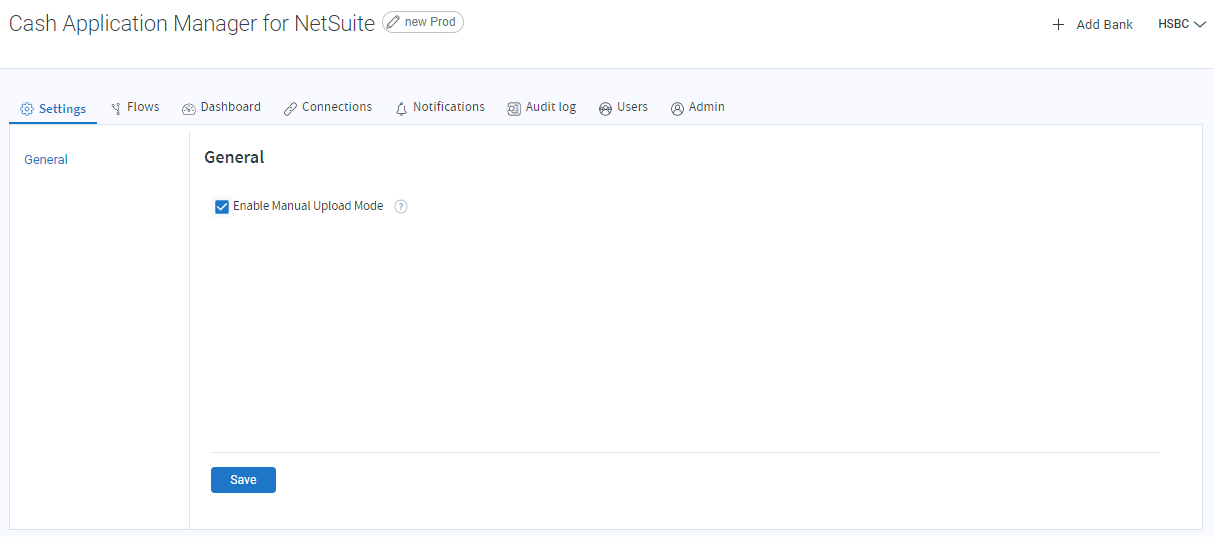Click the Enable Manual Upload Mode label text
Screen dimensions: 1214x537
(x=308, y=206)
